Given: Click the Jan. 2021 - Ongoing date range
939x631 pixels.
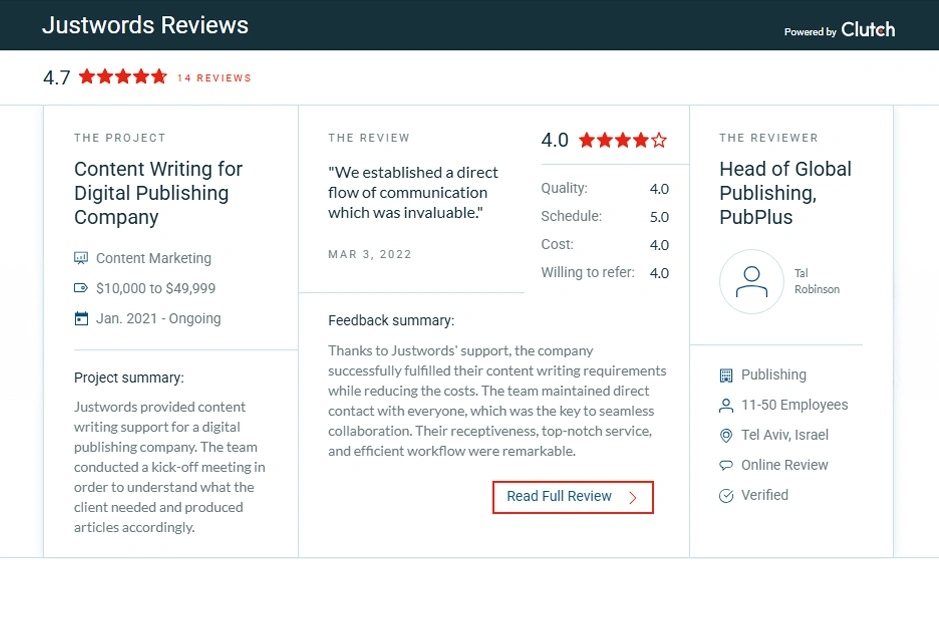Looking at the screenshot, I should tap(158, 318).
